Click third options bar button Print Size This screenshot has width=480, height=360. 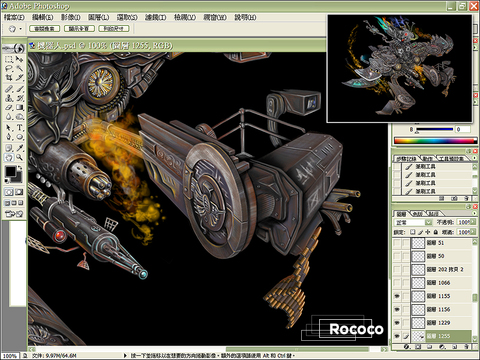coord(113,29)
